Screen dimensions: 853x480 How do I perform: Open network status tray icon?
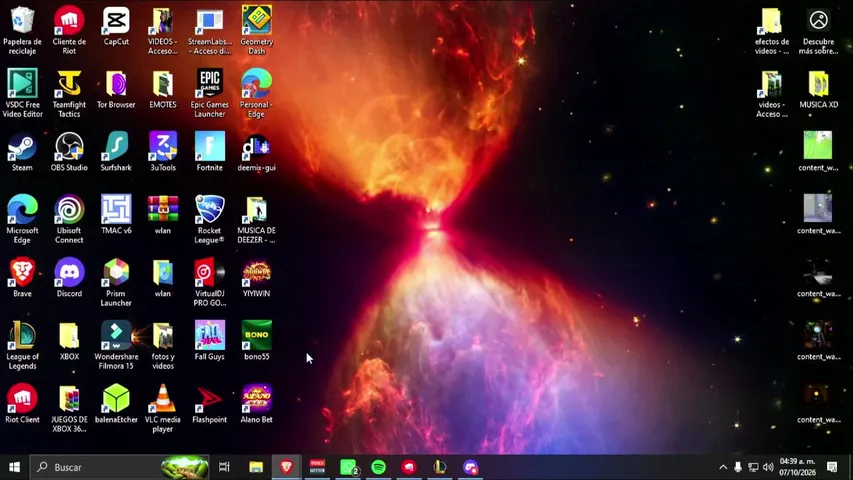coord(753,467)
